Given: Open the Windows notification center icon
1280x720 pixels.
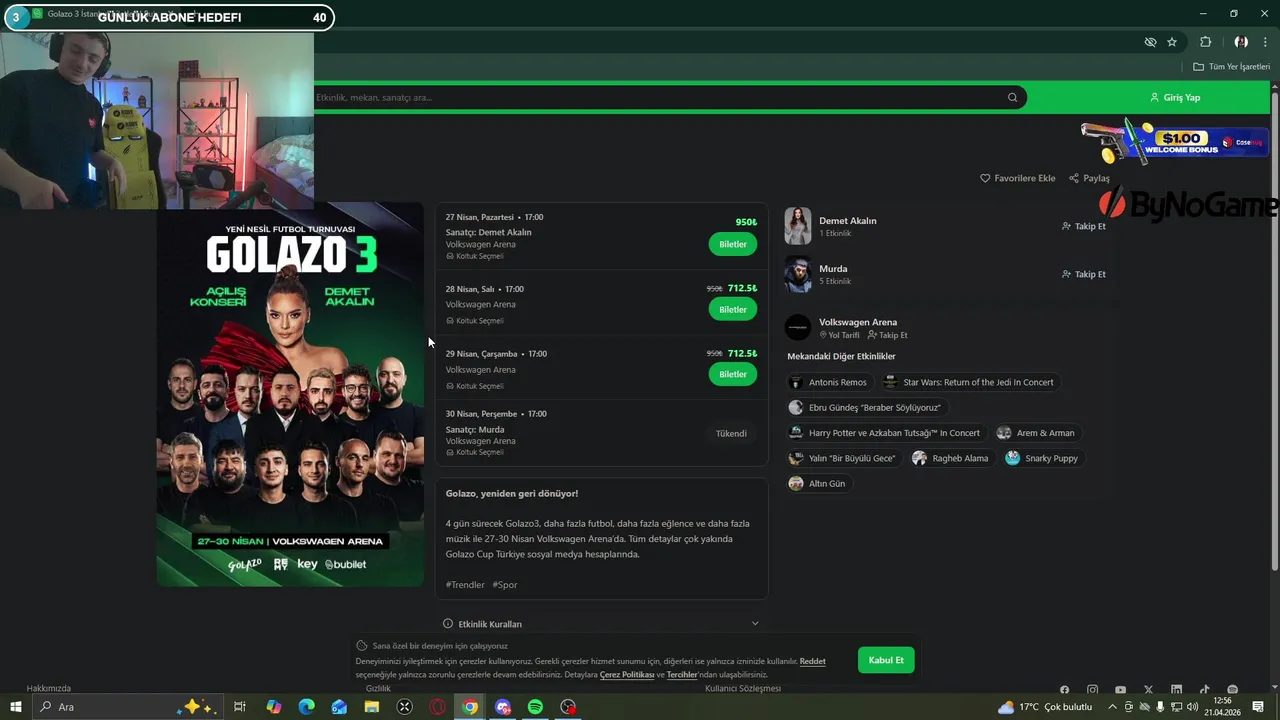Looking at the screenshot, I should click(1258, 707).
